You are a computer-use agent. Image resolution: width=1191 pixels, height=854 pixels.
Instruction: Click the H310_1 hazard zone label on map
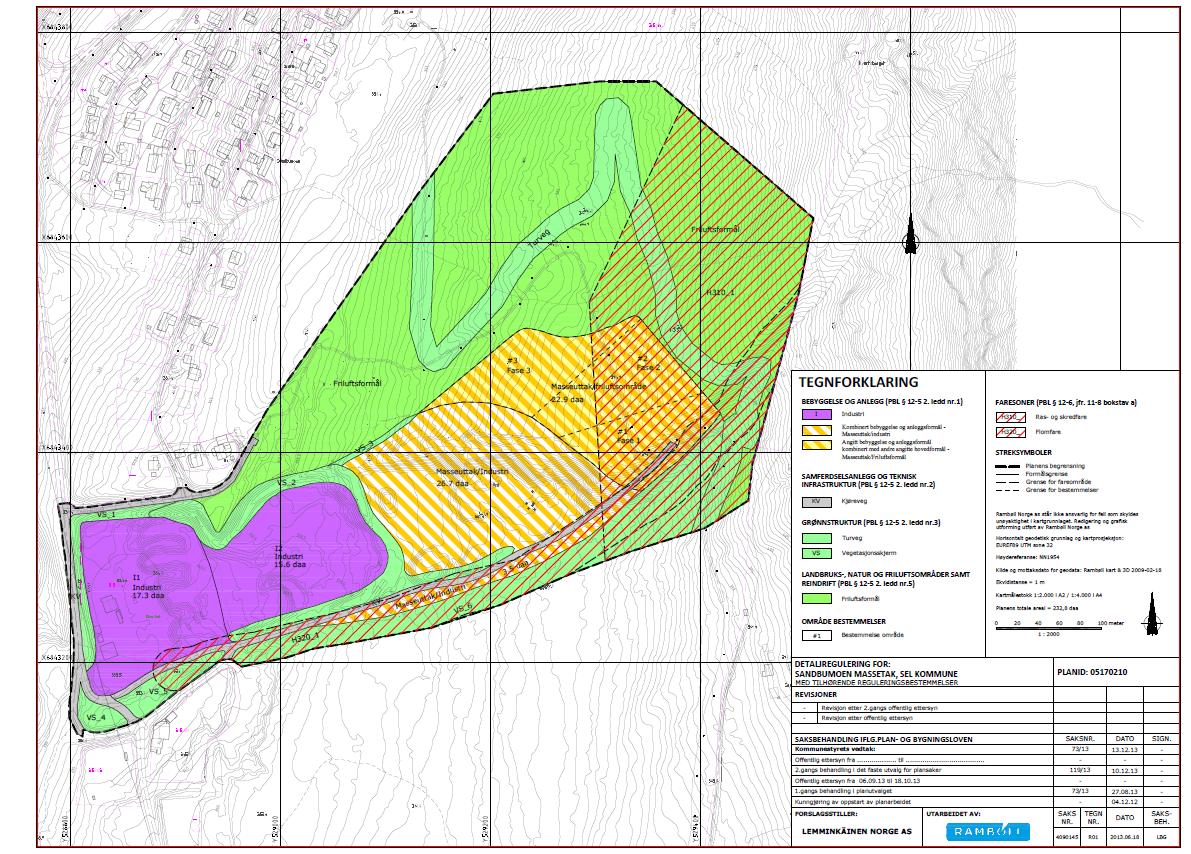pos(720,293)
